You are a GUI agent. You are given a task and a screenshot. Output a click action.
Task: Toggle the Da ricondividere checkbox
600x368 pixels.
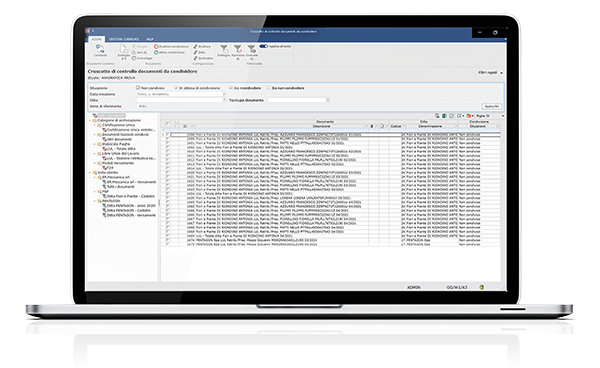pyautogui.click(x=231, y=88)
